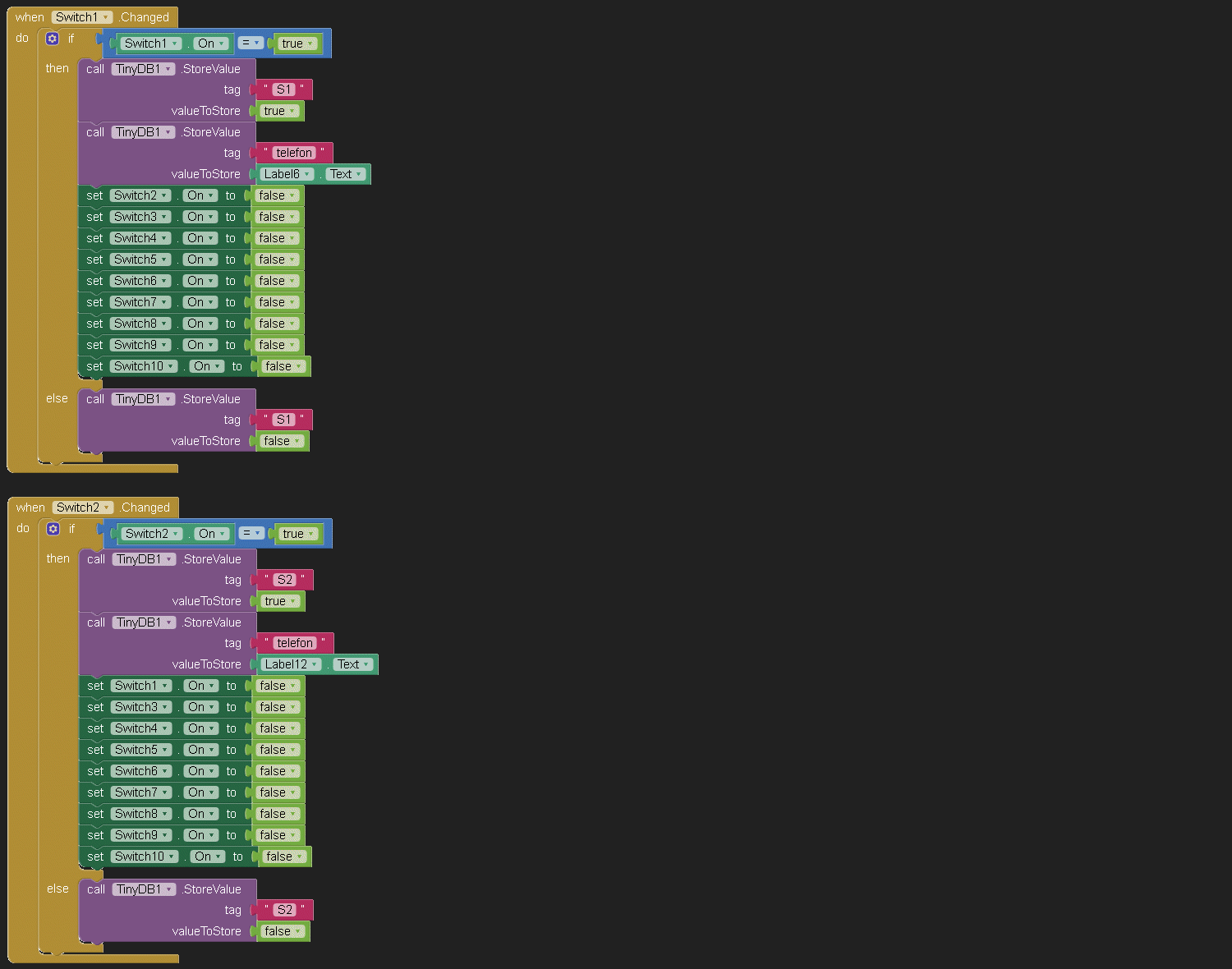Viewport: 1232px width, 969px height.
Task: Toggle the true value compared with Switch1.On
Action: point(297,44)
